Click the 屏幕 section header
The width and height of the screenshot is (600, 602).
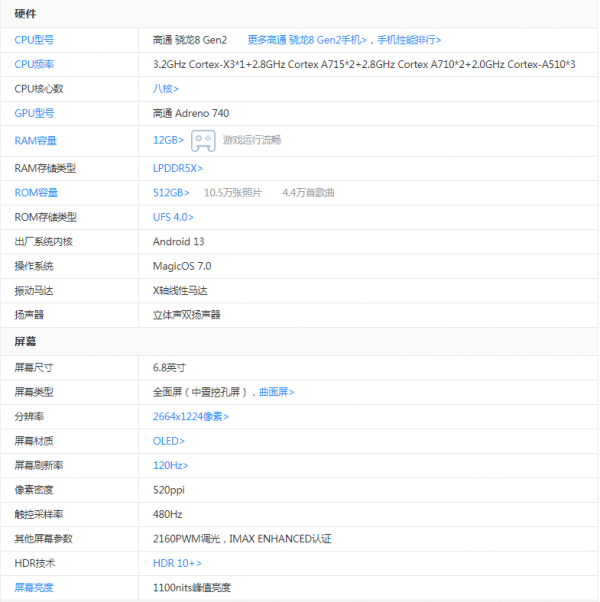(25, 341)
